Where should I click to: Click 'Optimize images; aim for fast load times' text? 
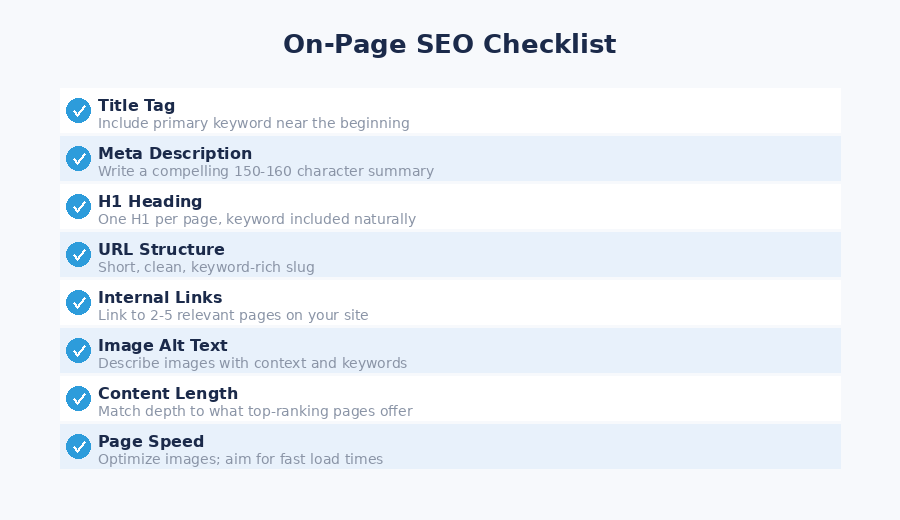click(x=240, y=459)
